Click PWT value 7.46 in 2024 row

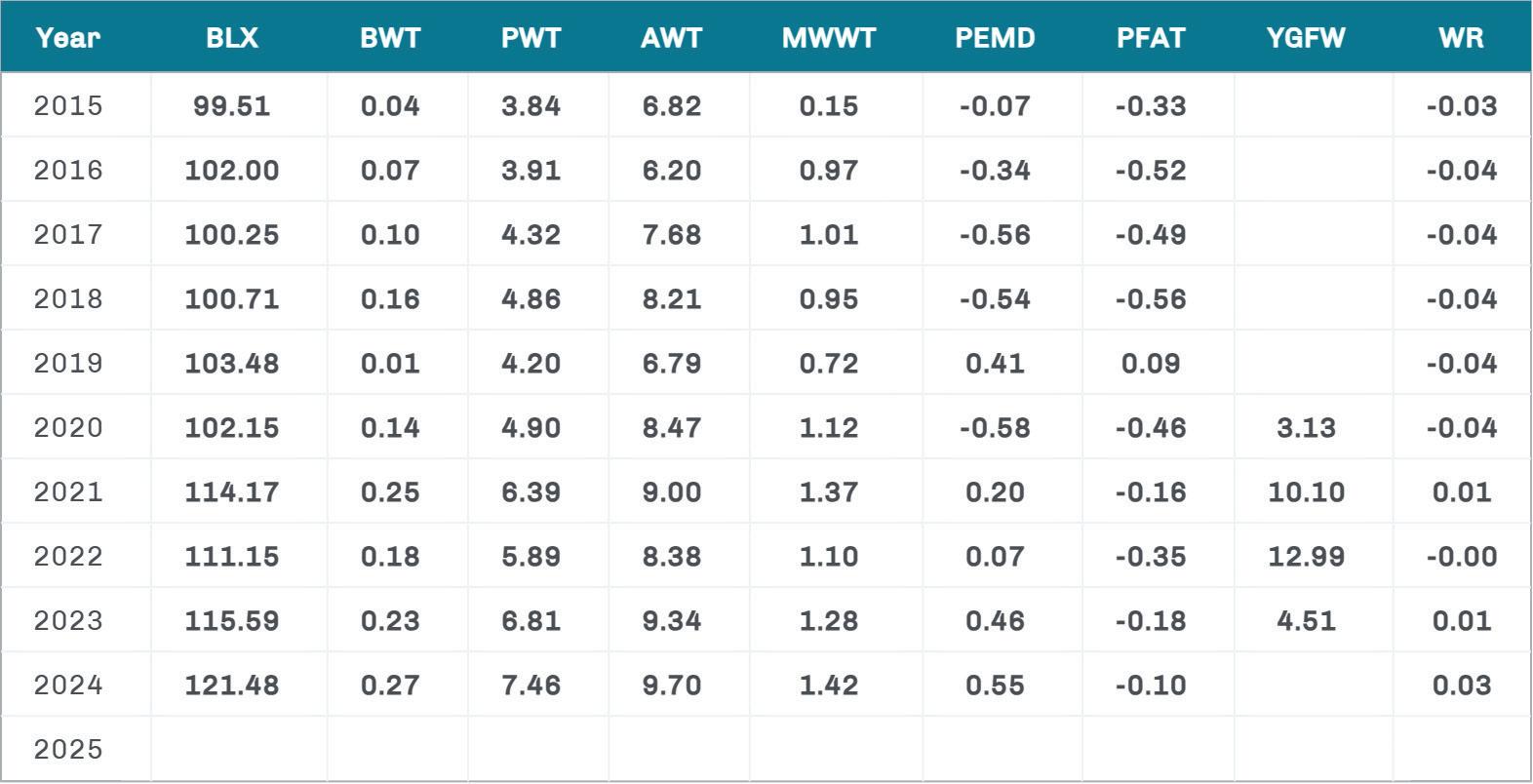pyautogui.click(x=531, y=685)
